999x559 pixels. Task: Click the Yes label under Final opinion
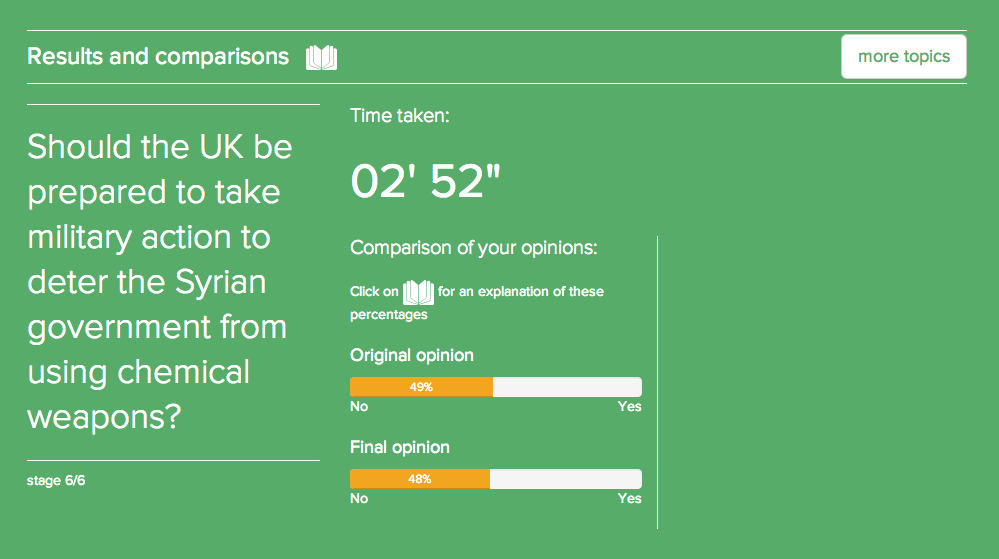pos(629,499)
